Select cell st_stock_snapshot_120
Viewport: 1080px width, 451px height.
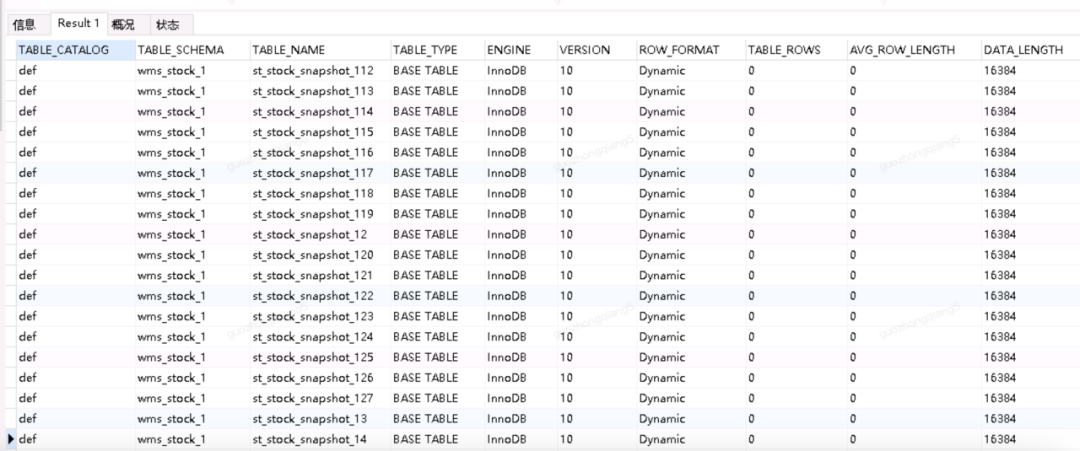click(x=320, y=255)
